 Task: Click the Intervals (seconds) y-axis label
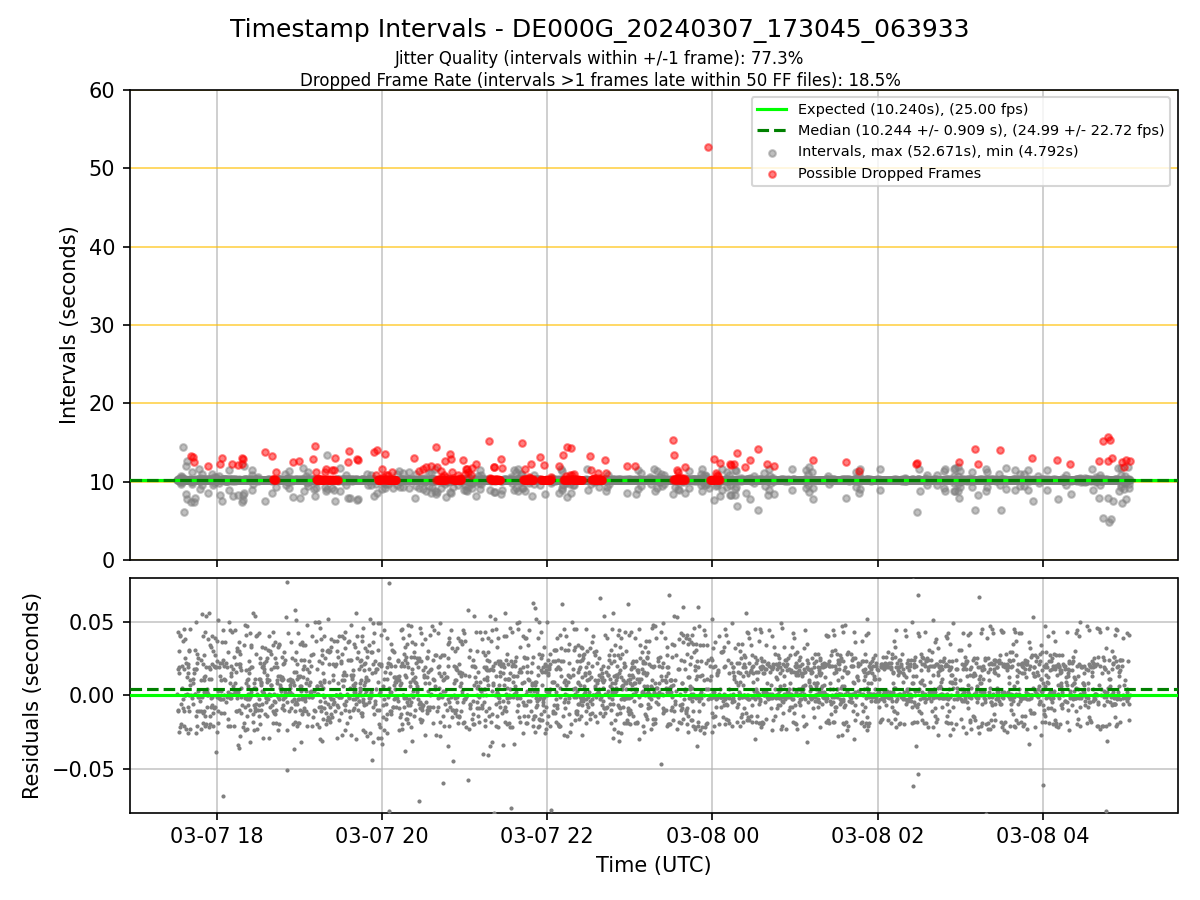coord(68,325)
